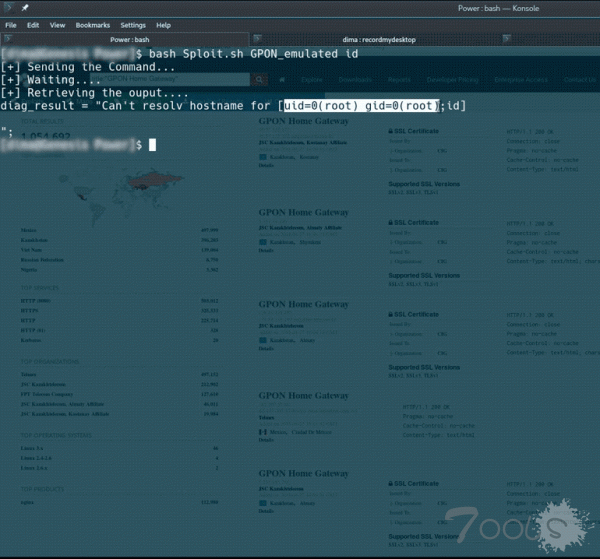
Task: Open the Edit menu
Action: click(33, 24)
